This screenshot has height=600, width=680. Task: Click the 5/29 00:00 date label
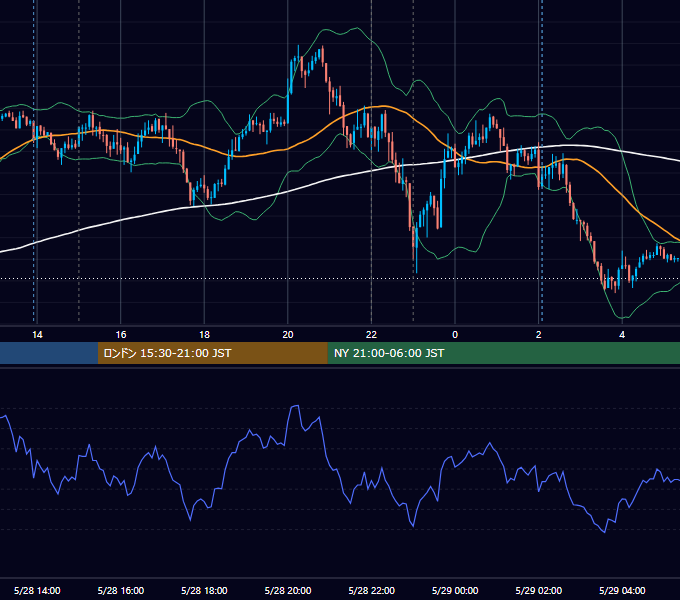(455, 590)
